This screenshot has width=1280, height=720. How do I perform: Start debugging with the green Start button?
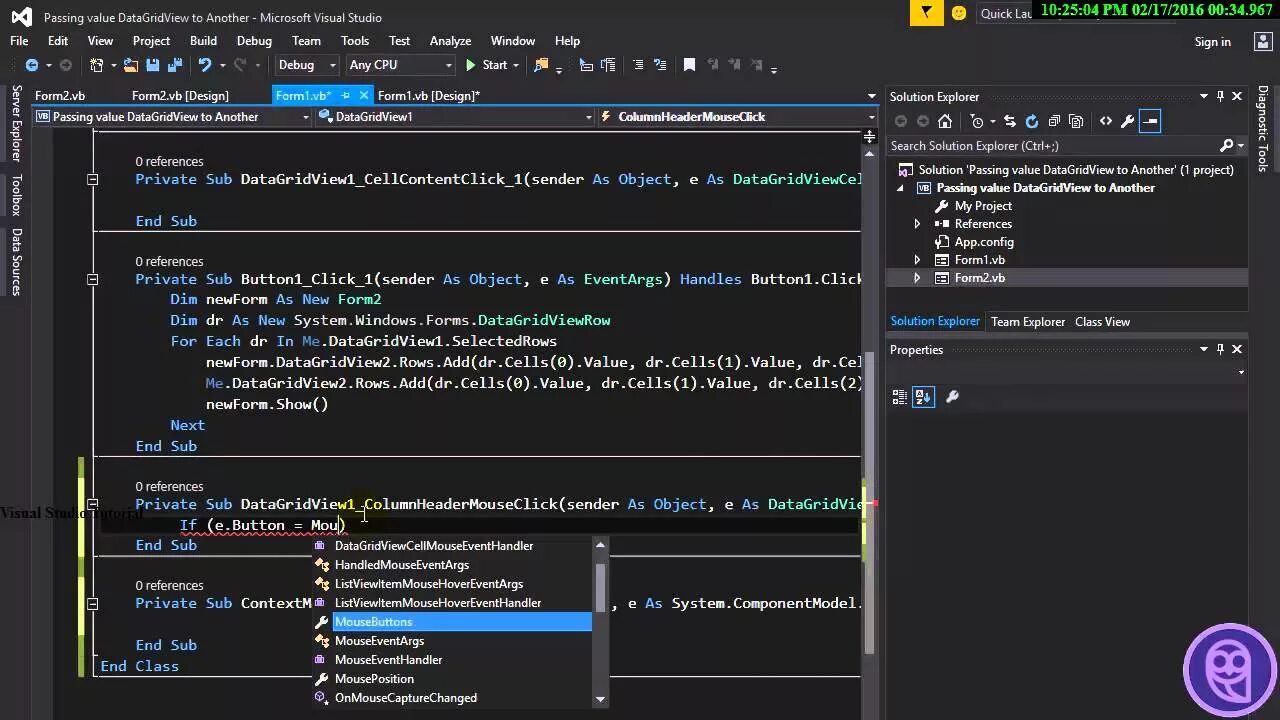486,65
